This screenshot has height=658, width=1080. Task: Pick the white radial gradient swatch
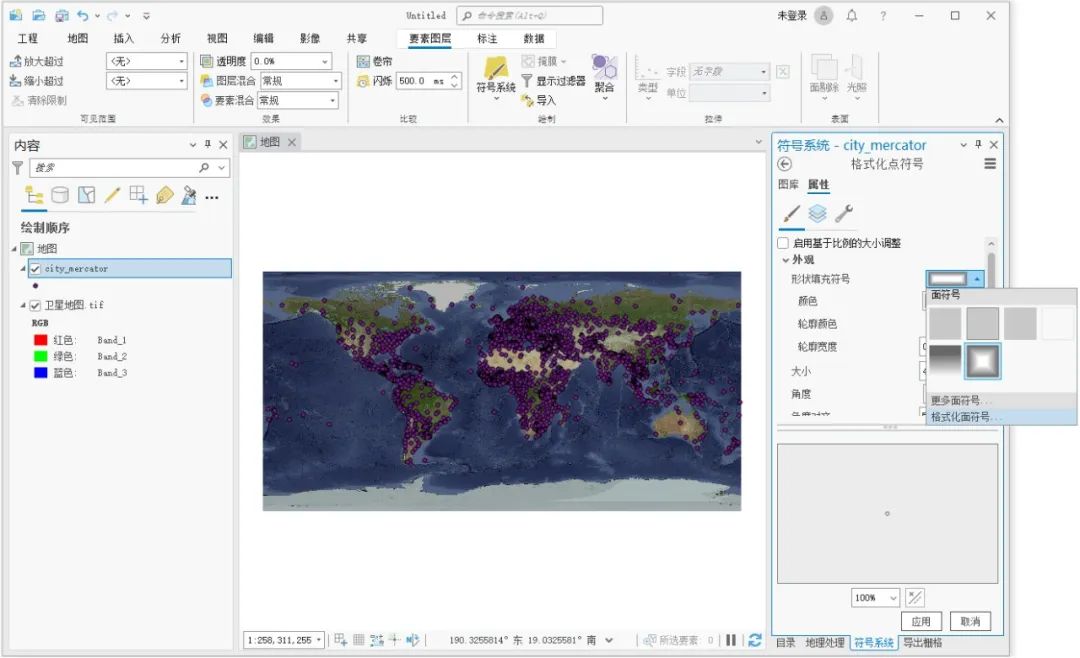coord(981,363)
